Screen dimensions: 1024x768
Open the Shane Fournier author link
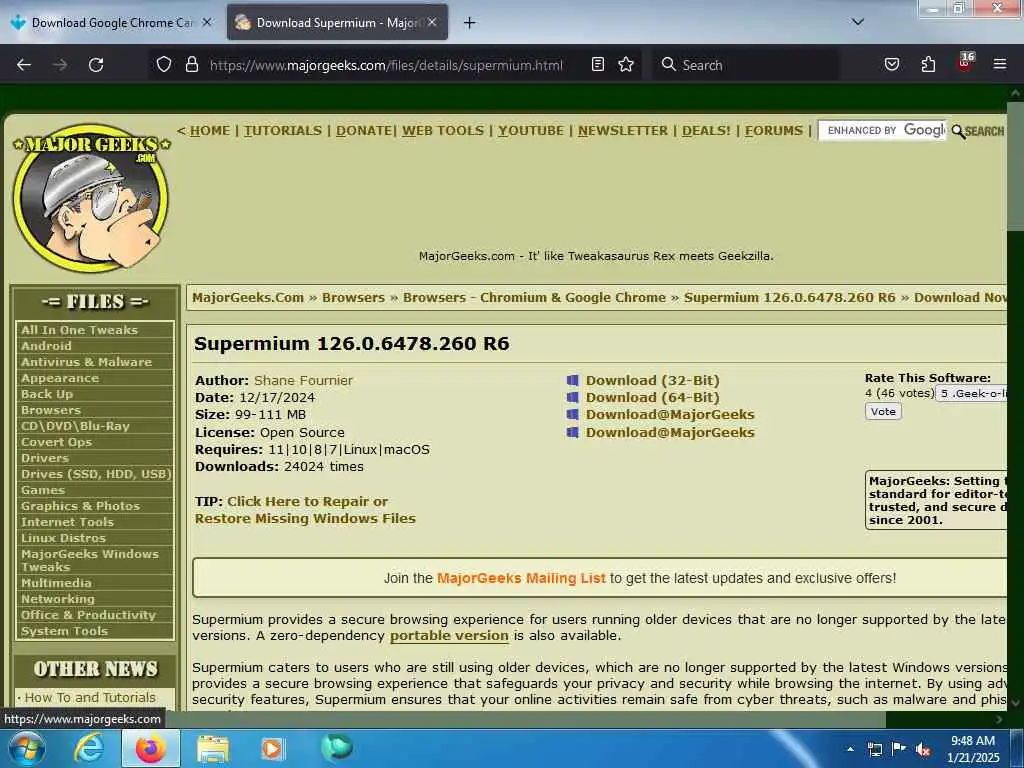click(303, 380)
